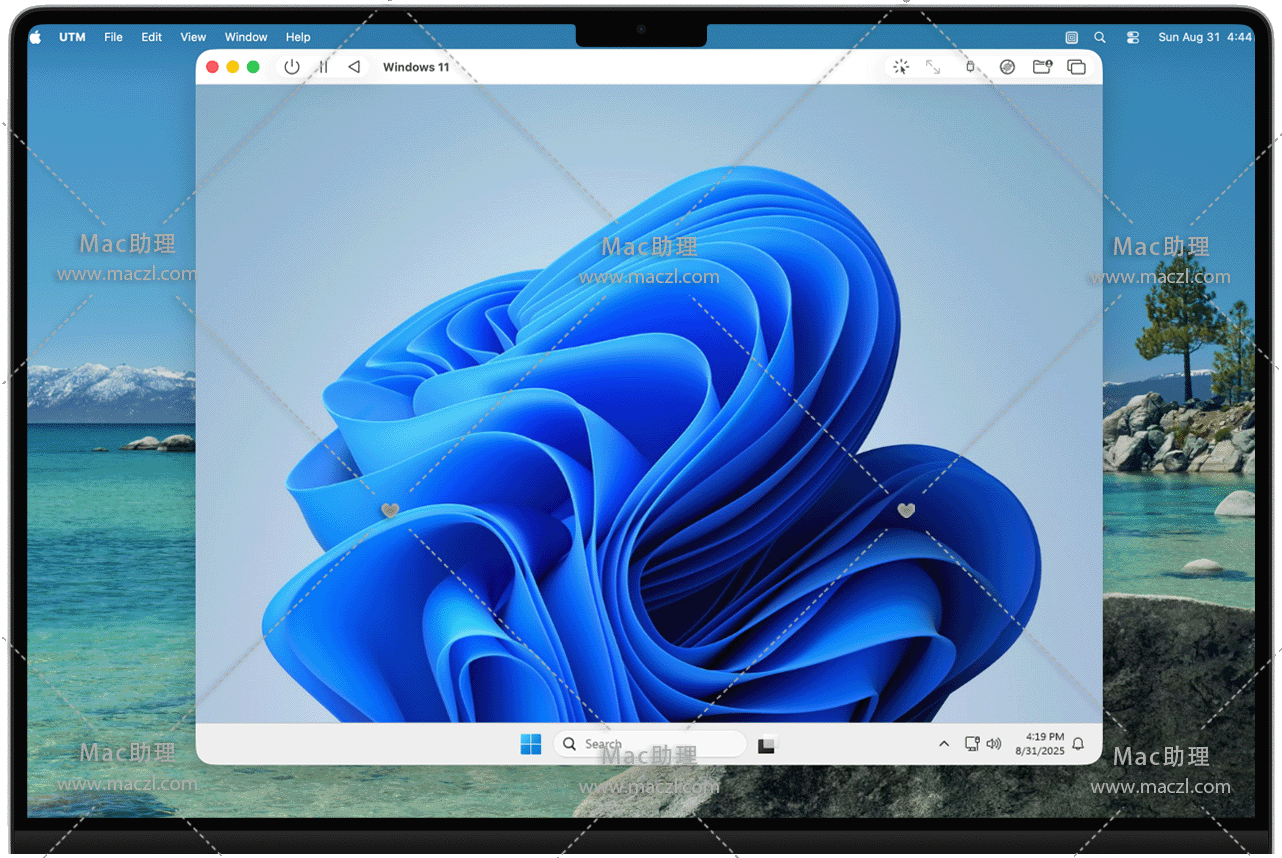This screenshot has height=858, width=1282.
Task: Click the windows list toolbar icon
Action: click(1076, 67)
